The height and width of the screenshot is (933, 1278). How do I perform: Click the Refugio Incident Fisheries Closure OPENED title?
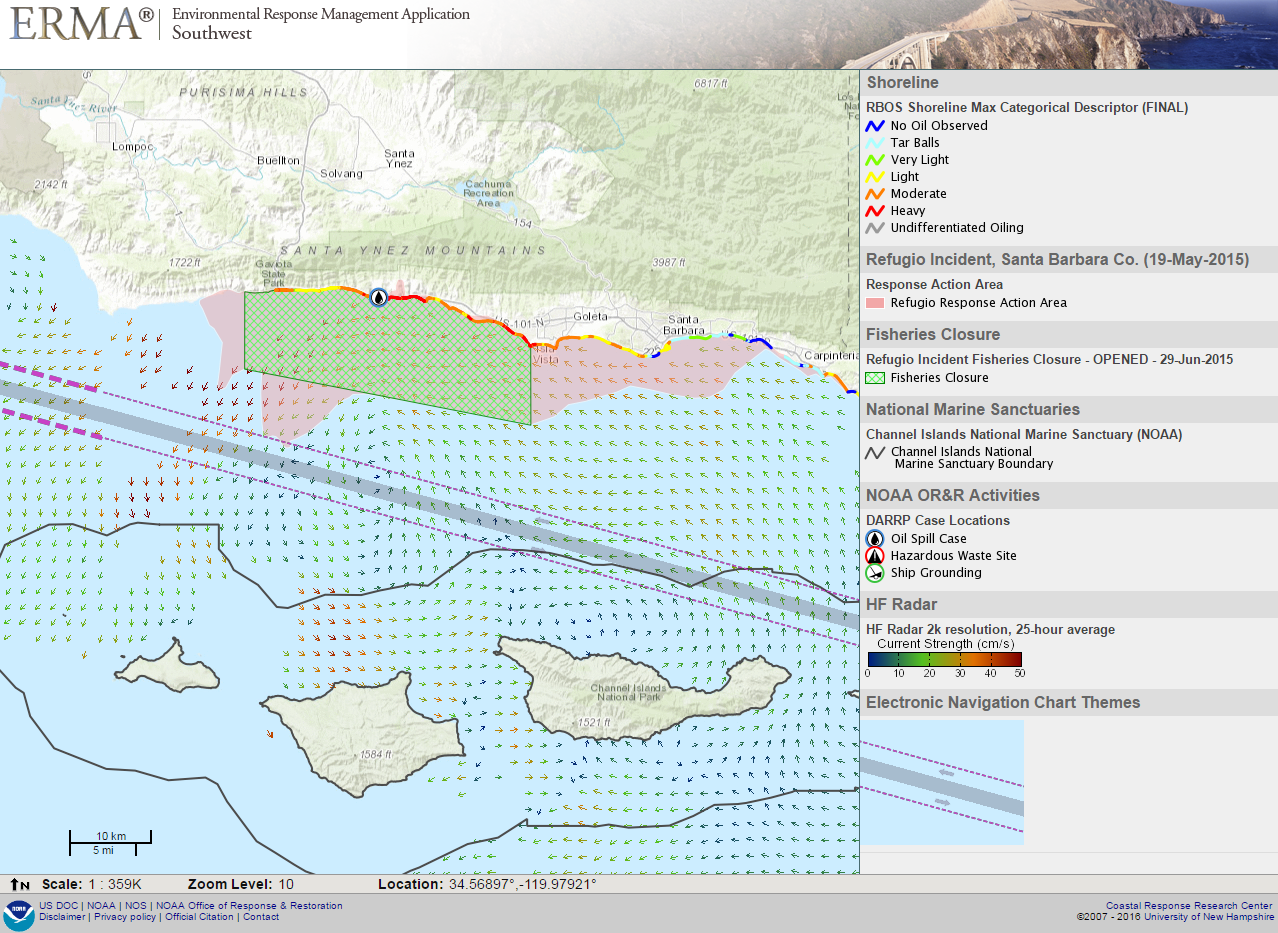tap(1049, 360)
